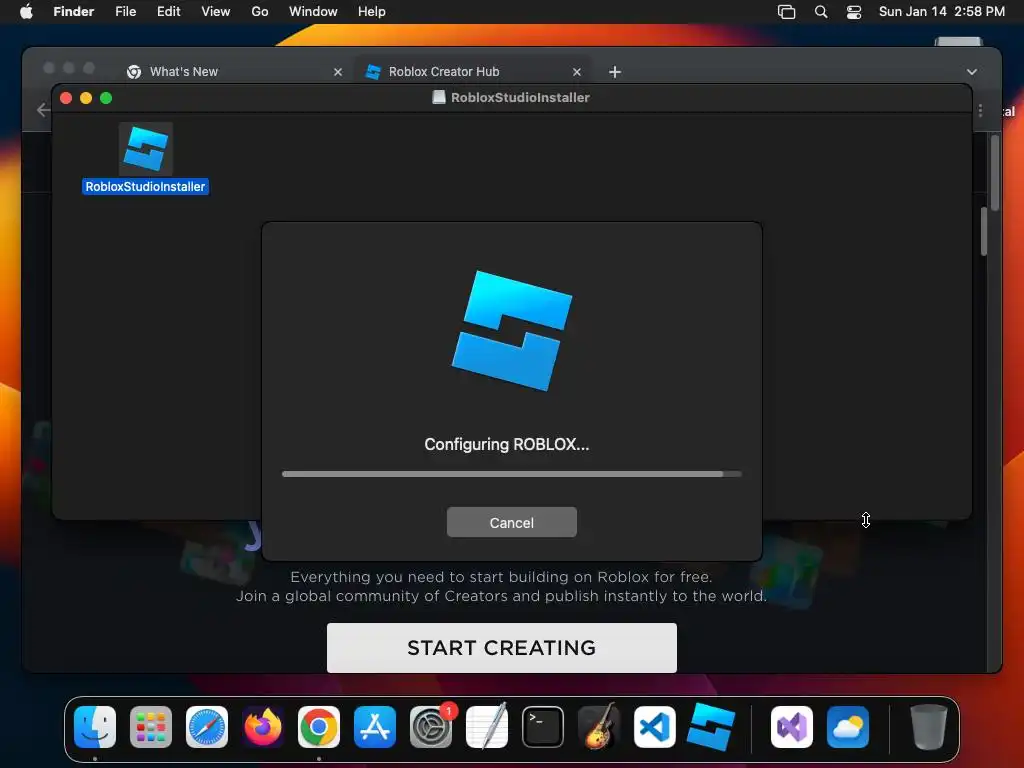This screenshot has width=1024, height=768.
Task: Click the RobloxStudioInstaller window title
Action: 520,97
